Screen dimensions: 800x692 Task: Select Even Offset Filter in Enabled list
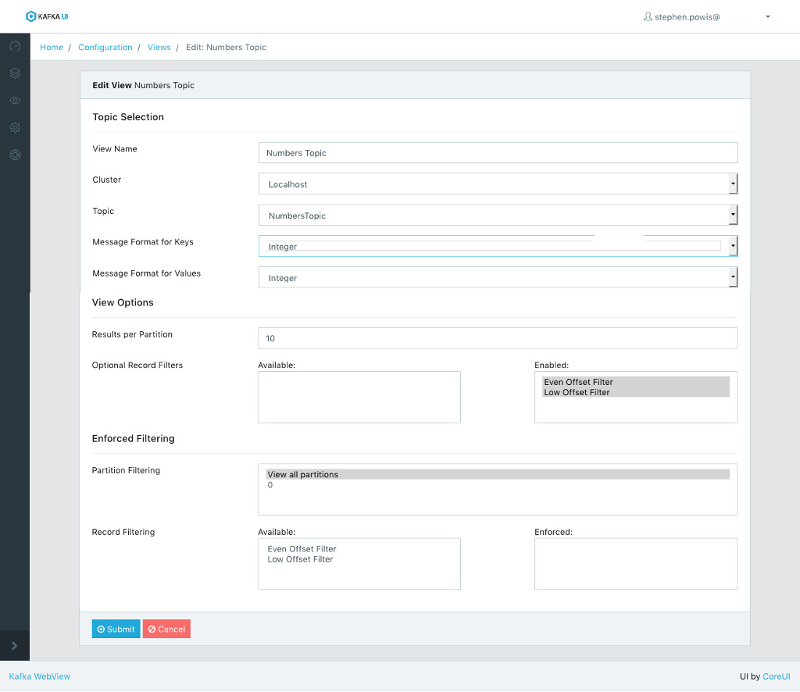(635, 382)
